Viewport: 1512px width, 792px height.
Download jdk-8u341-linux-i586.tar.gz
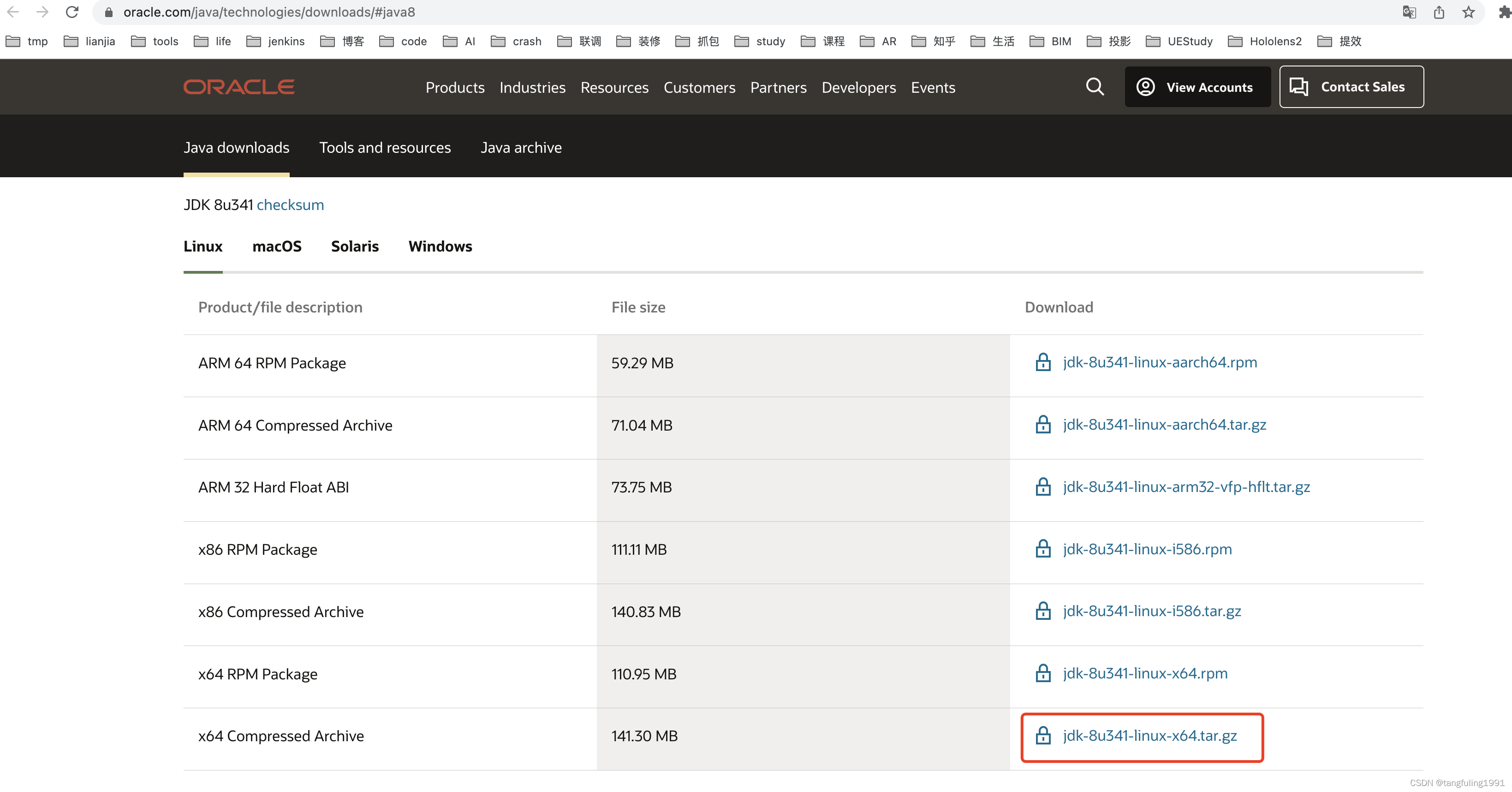click(1152, 611)
